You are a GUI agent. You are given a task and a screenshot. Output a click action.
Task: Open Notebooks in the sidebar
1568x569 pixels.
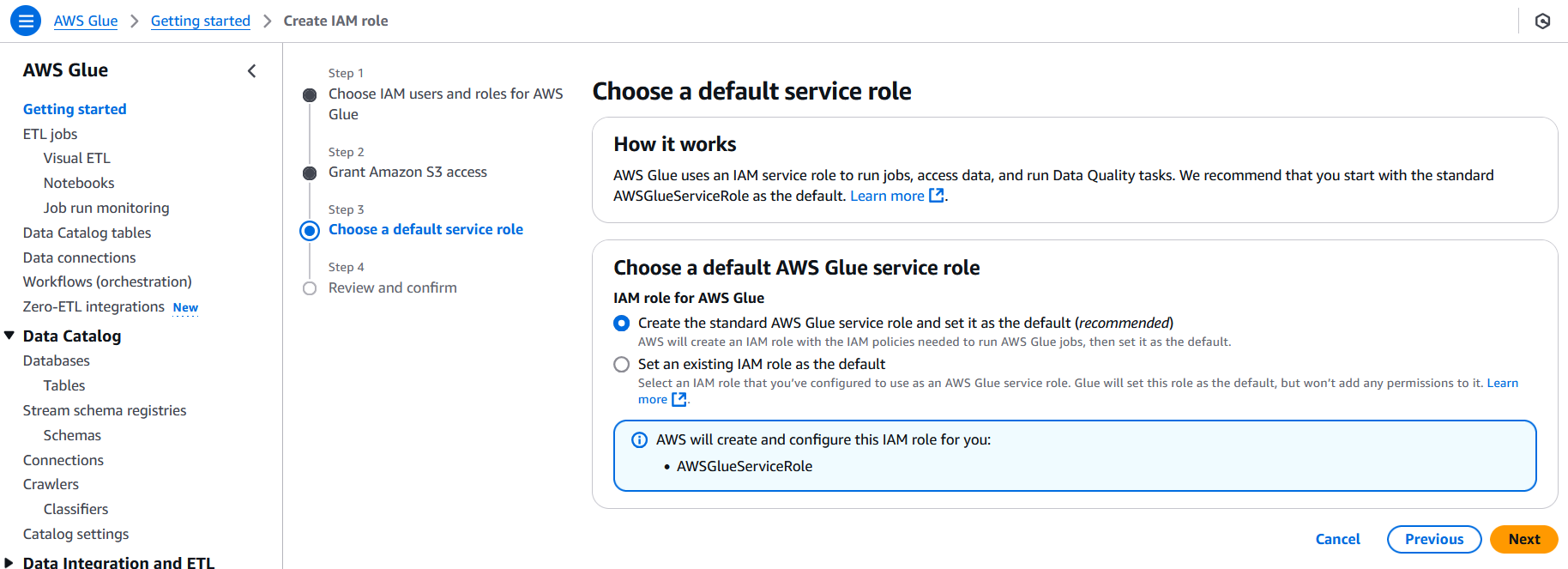(79, 183)
